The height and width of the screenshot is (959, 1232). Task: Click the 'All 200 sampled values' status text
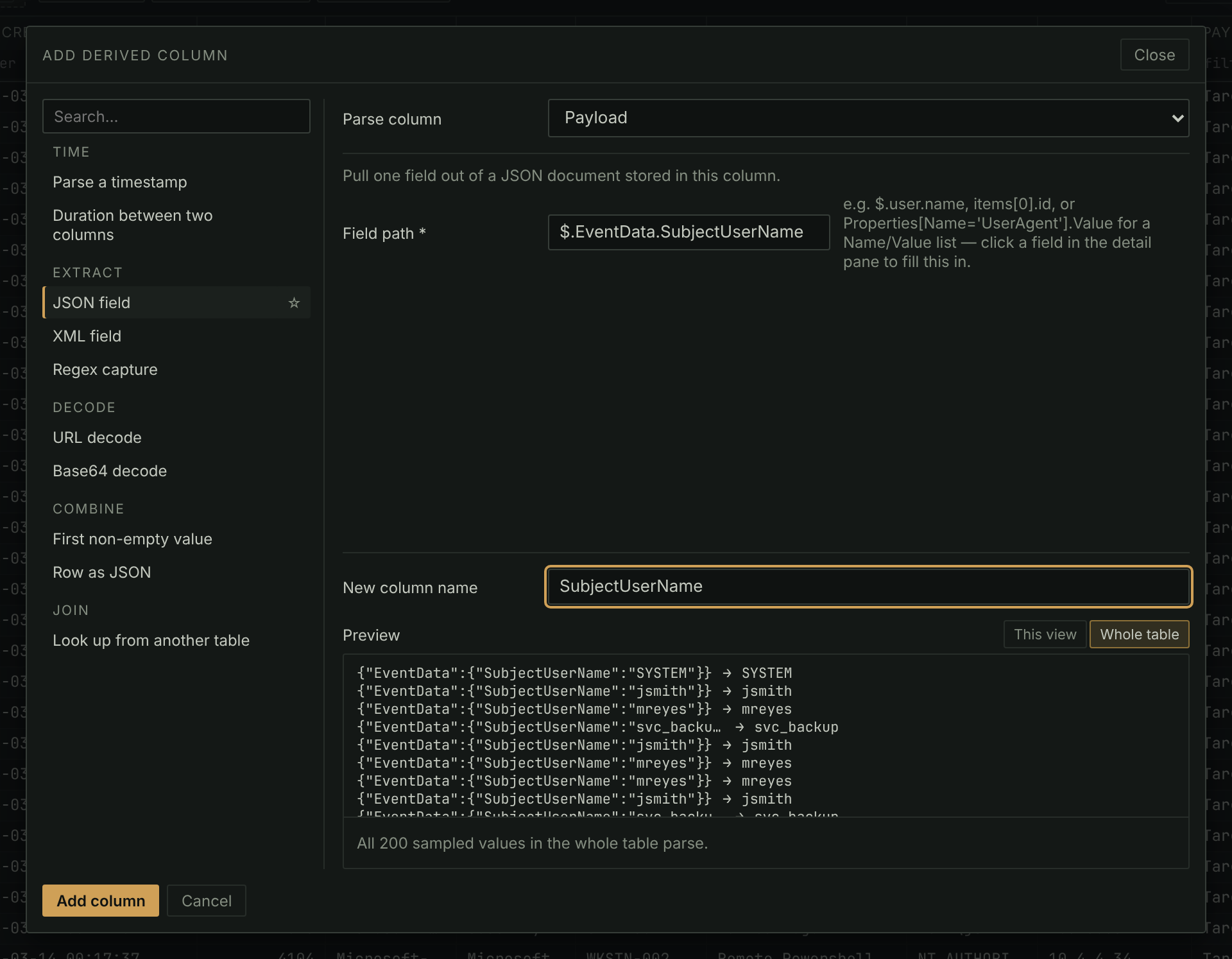(532, 843)
